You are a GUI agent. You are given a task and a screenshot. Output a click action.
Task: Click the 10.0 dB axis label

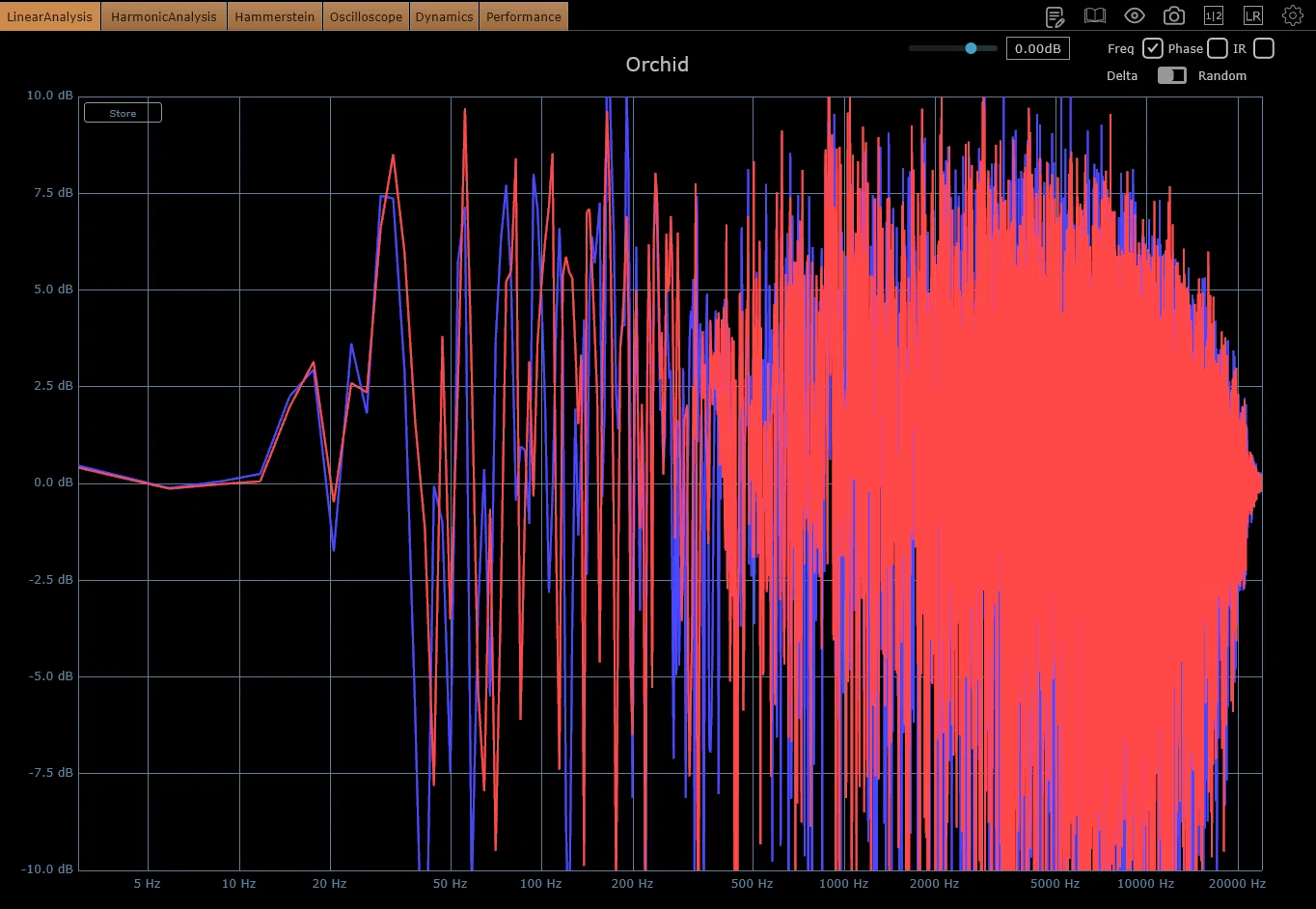pos(49,96)
